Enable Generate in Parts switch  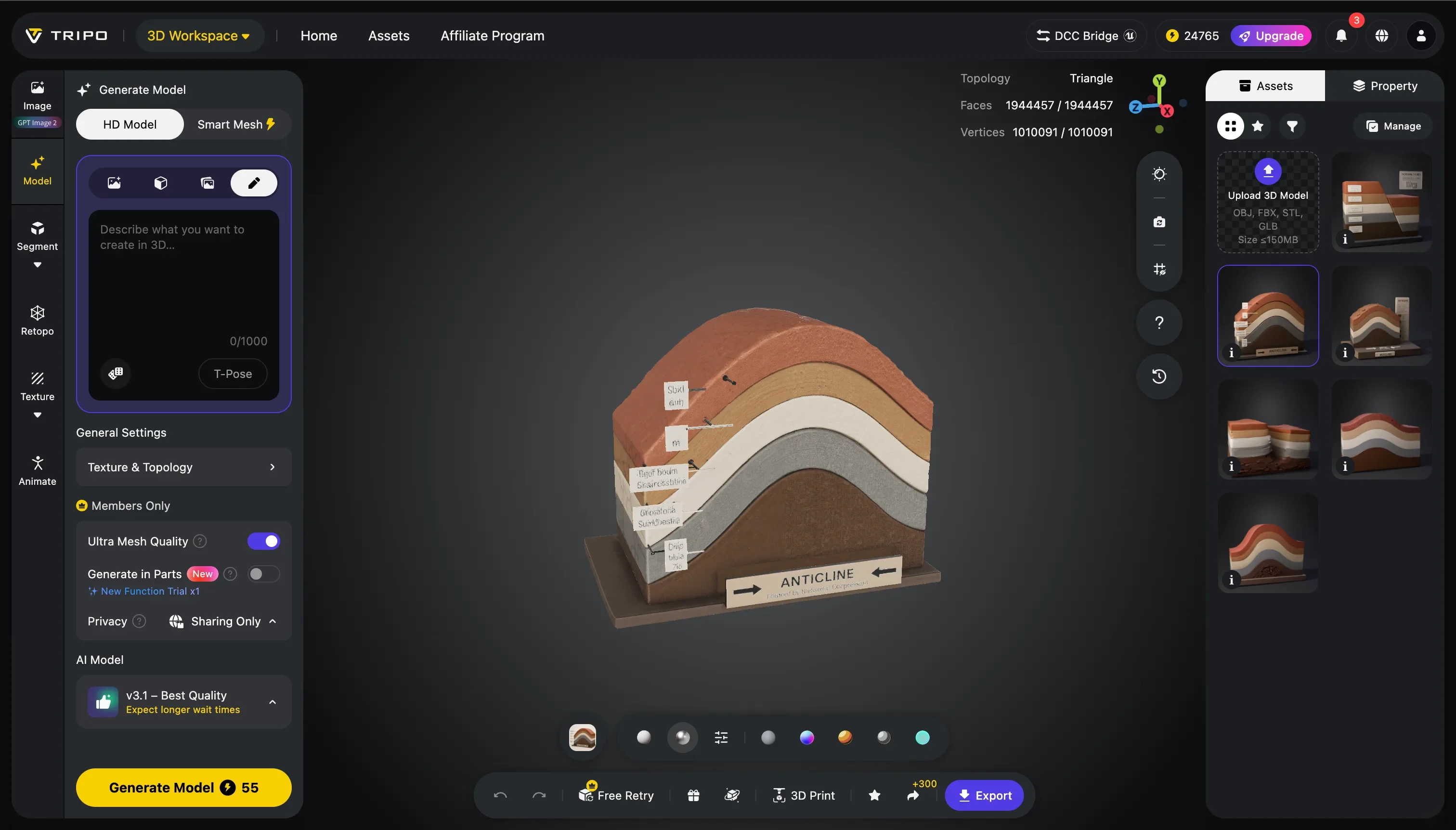click(x=263, y=573)
